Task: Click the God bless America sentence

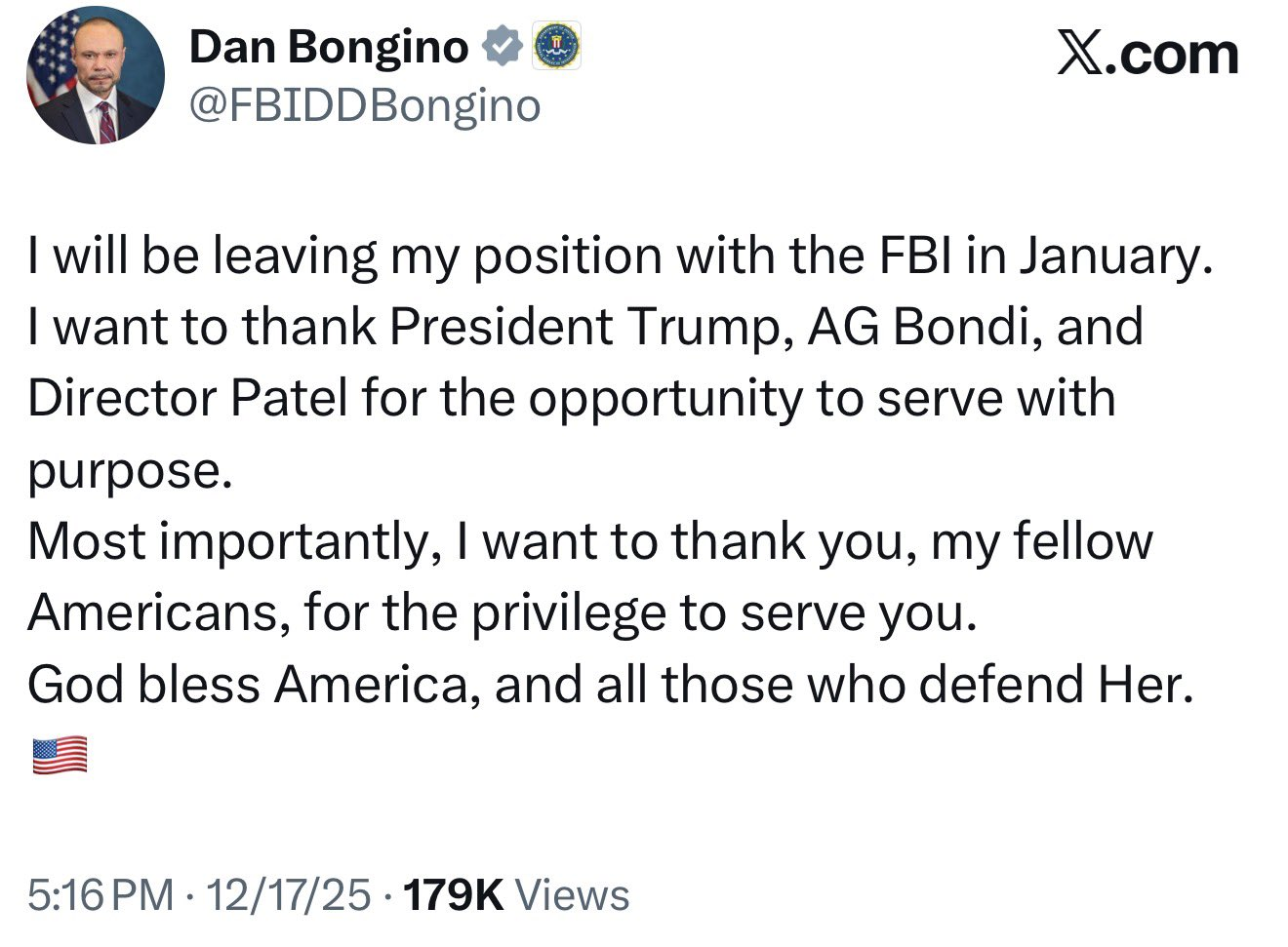Action: tap(611, 684)
